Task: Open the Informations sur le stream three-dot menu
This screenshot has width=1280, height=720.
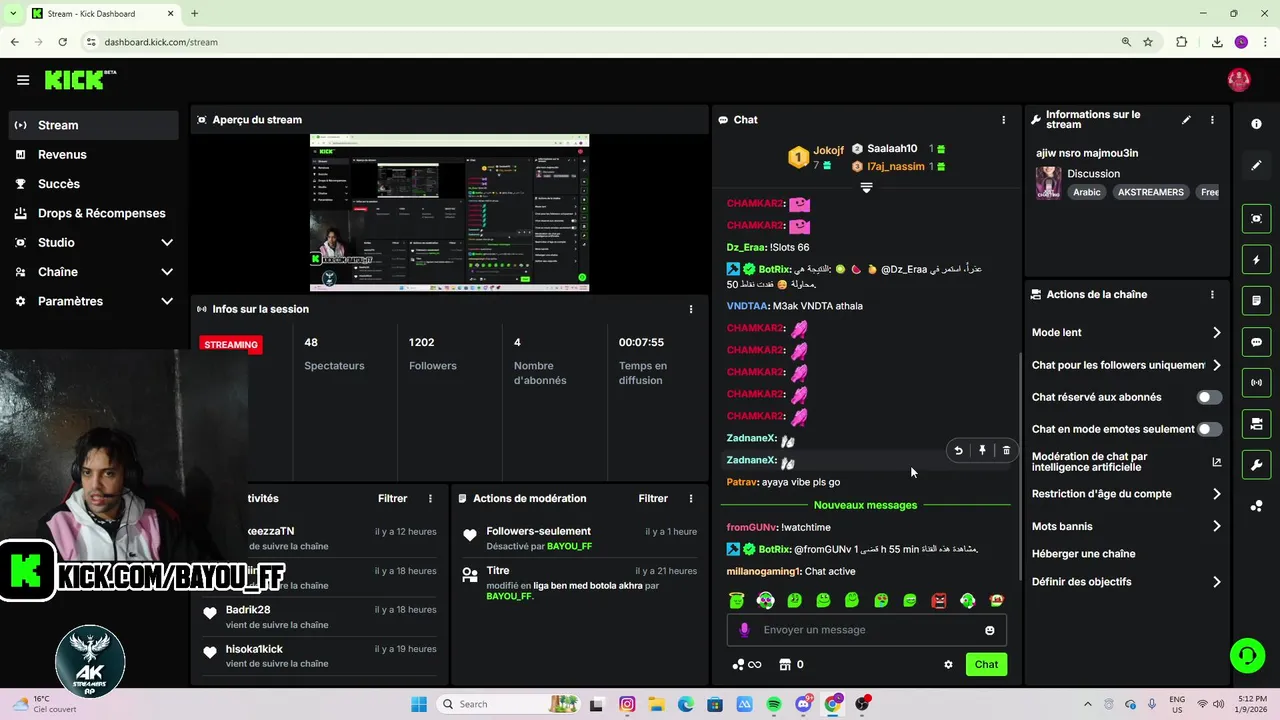Action: pyautogui.click(x=1212, y=120)
